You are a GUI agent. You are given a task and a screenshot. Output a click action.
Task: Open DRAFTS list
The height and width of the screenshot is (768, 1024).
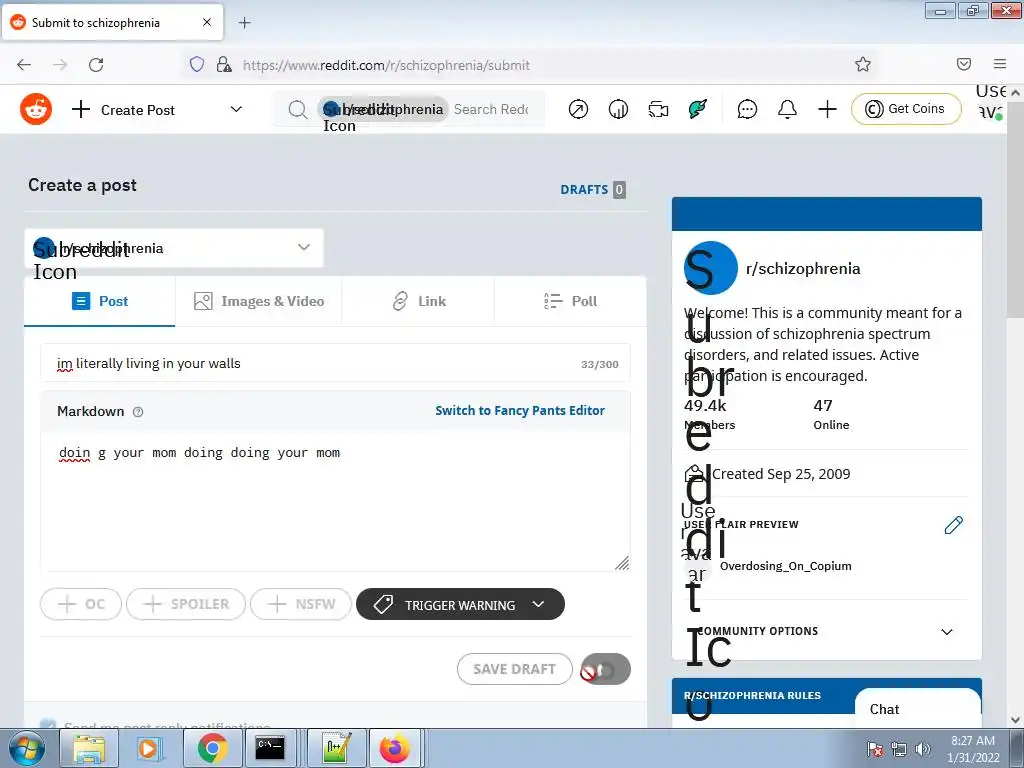point(593,189)
